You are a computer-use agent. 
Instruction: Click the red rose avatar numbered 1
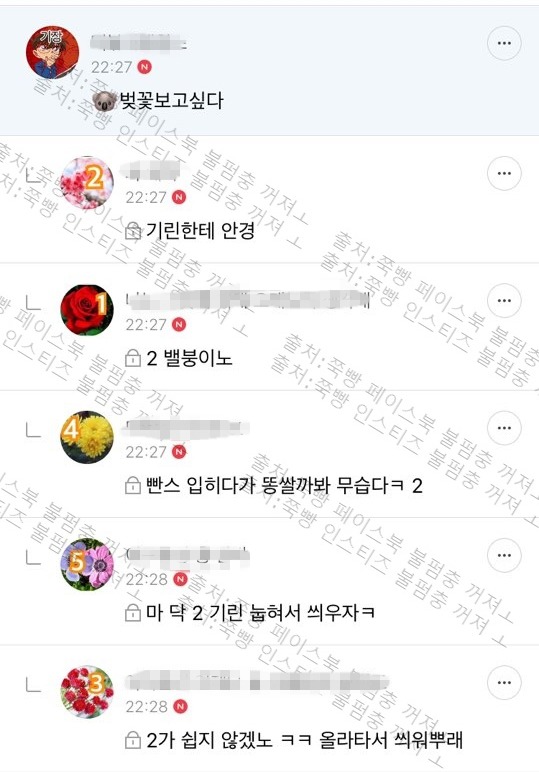click(87, 310)
